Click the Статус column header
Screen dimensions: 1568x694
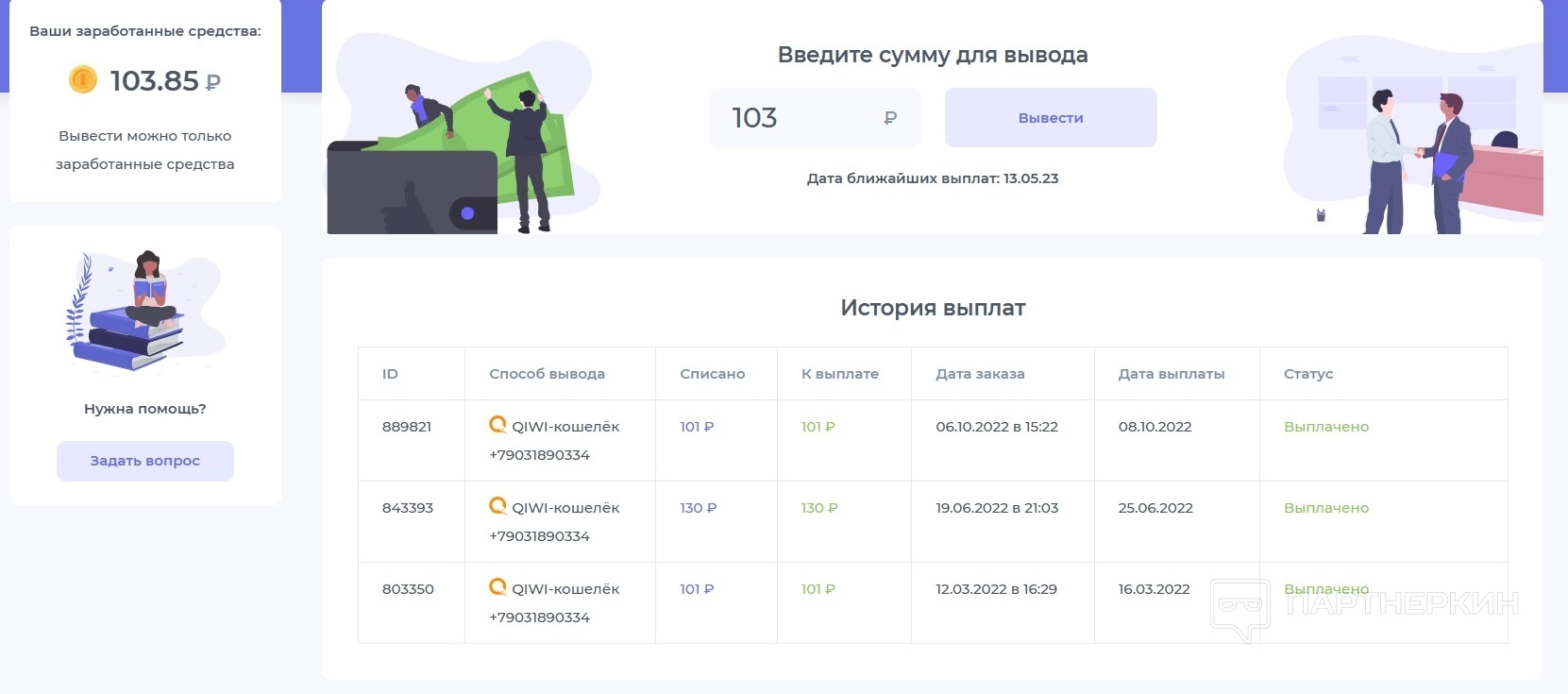click(x=1308, y=374)
